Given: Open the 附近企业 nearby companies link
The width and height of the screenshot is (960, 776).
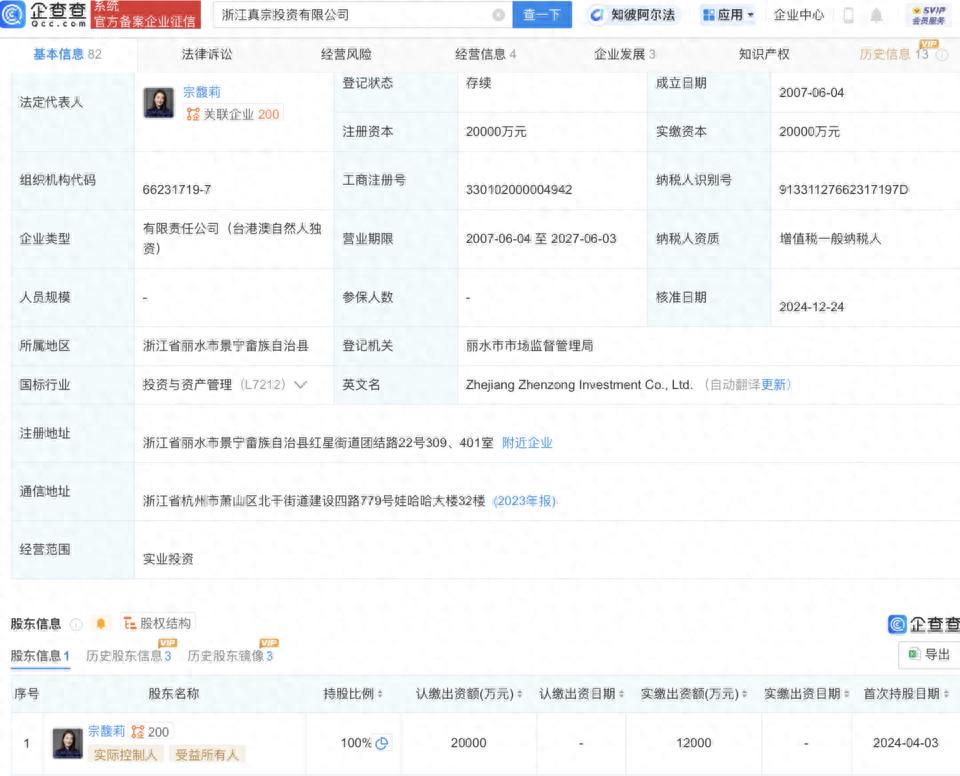Looking at the screenshot, I should (x=527, y=443).
